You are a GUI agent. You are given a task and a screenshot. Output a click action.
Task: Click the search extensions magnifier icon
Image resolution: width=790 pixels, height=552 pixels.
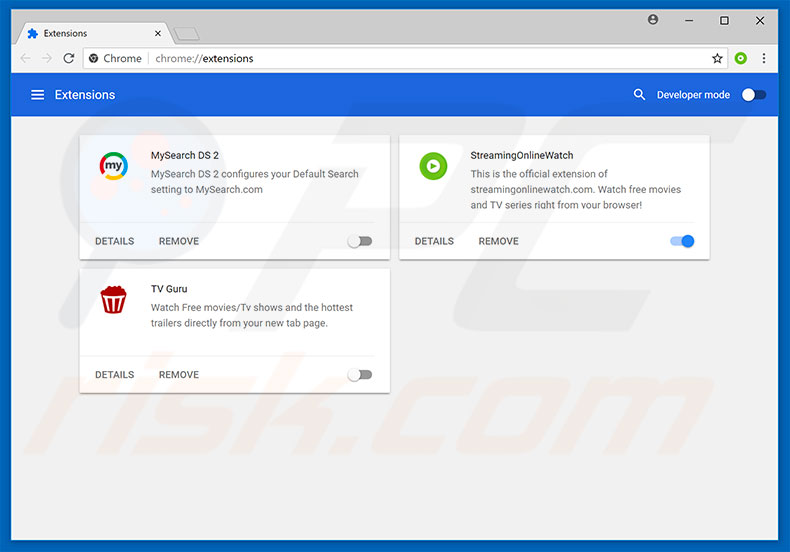click(639, 95)
